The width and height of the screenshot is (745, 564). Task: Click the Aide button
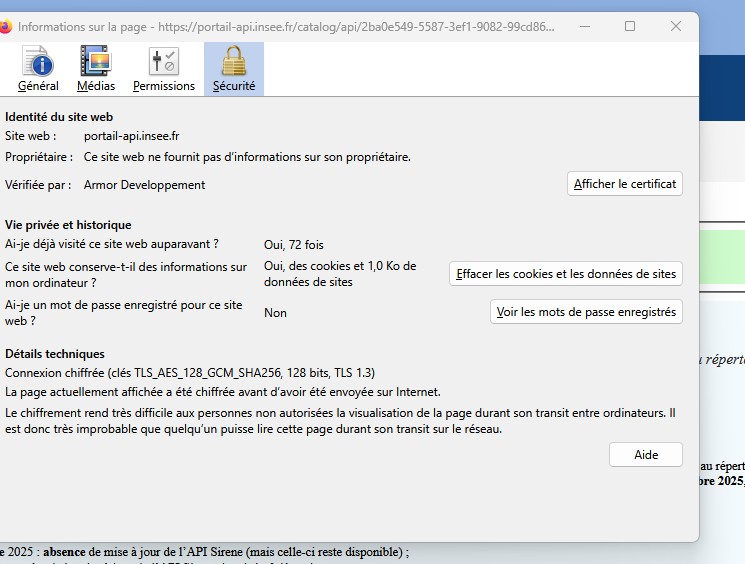pos(646,455)
